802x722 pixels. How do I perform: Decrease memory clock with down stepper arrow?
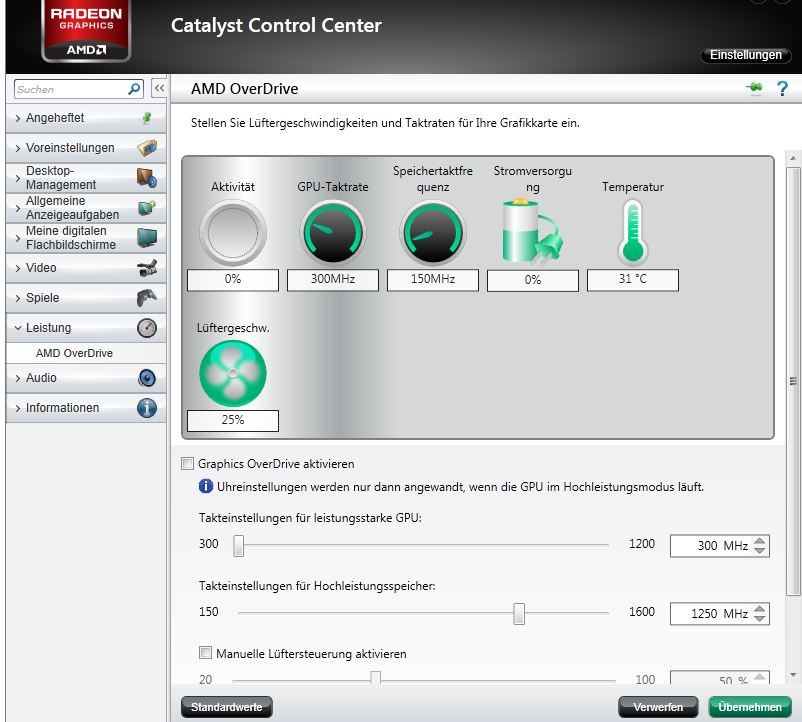[760, 618]
